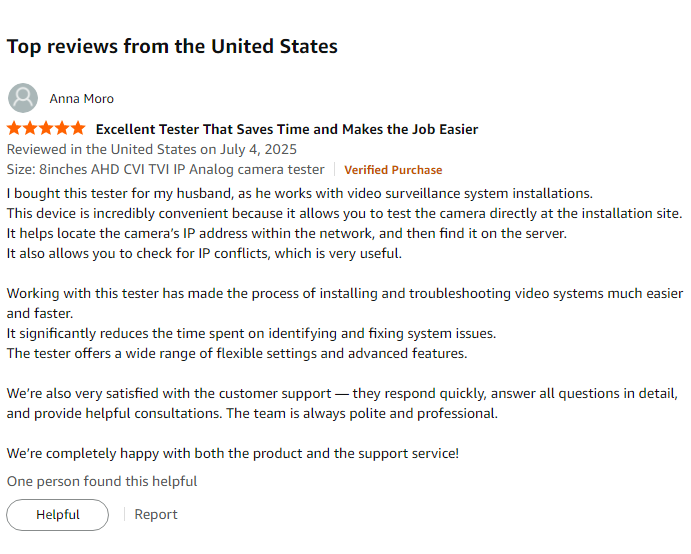691x554 pixels.
Task: Click the 'Top reviews from the United States' heading
Action: point(172,46)
